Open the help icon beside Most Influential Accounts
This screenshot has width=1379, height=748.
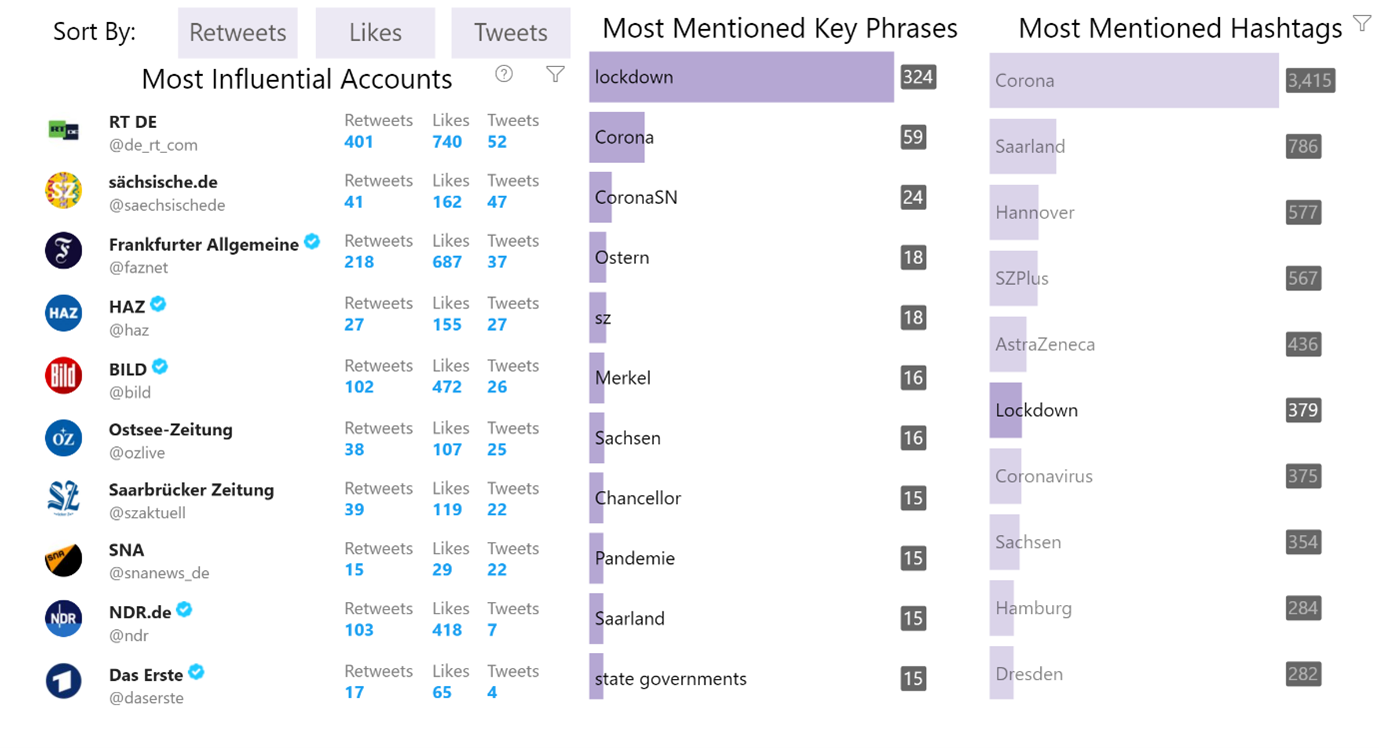coord(504,73)
